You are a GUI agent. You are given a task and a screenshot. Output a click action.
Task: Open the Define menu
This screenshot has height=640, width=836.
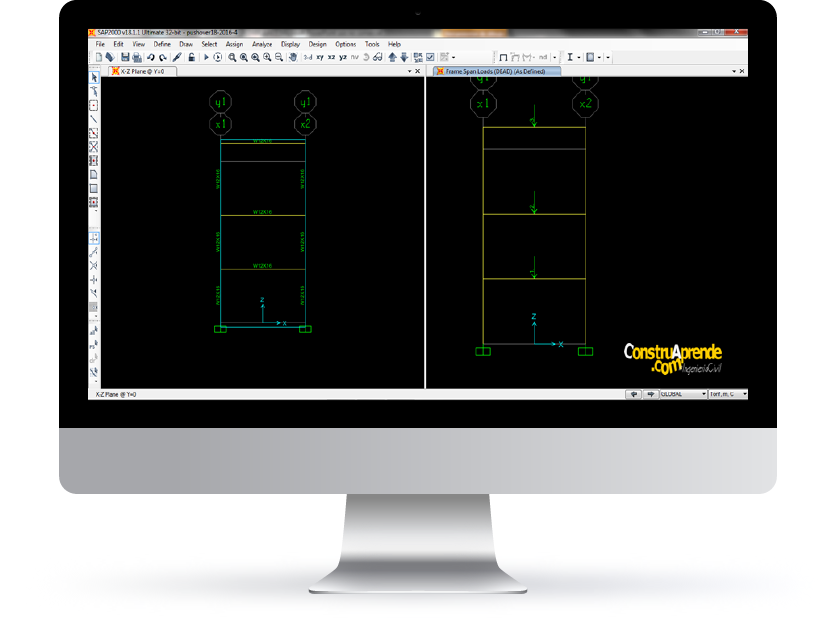[162, 44]
